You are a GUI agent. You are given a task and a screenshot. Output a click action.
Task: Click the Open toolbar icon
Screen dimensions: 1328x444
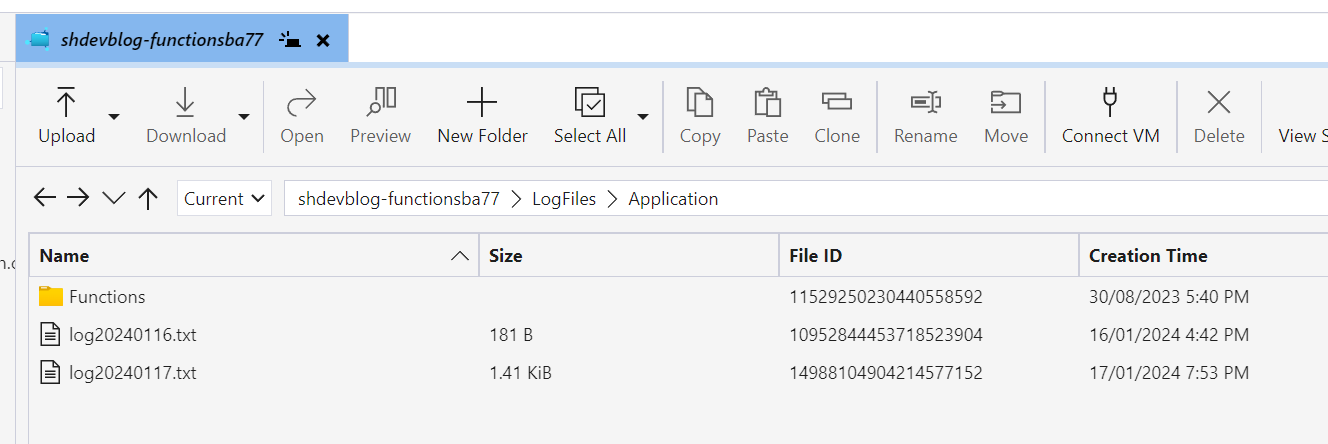point(301,102)
